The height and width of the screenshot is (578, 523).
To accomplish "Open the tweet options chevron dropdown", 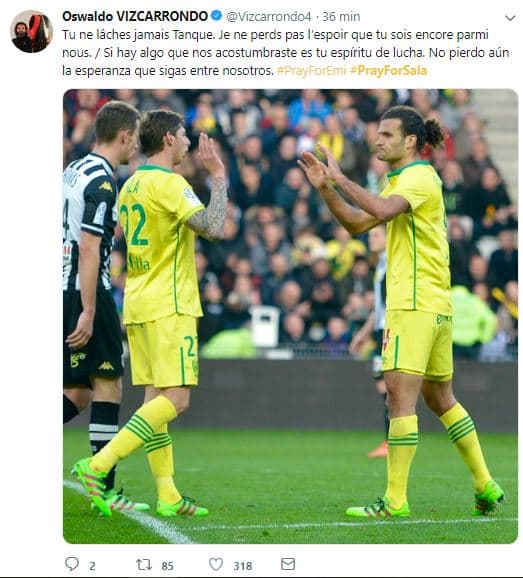I will pos(510,17).
